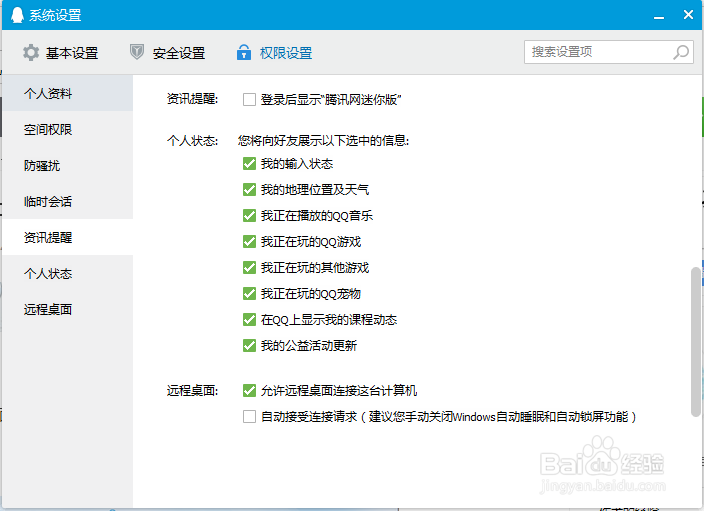Viewport: 704px width, 511px height.
Task: Go to 空间权限 in the sidebar
Action: [x=67, y=129]
